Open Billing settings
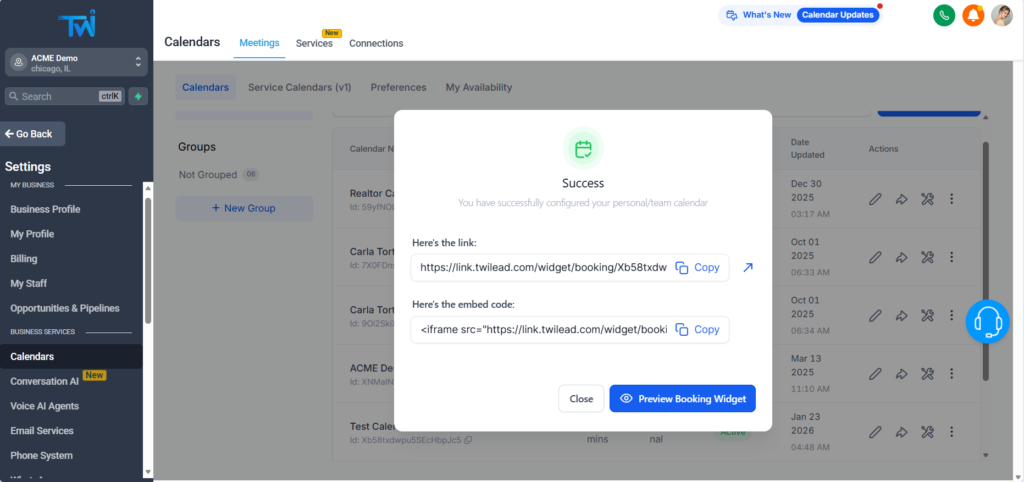The height and width of the screenshot is (482, 1024). 24,259
